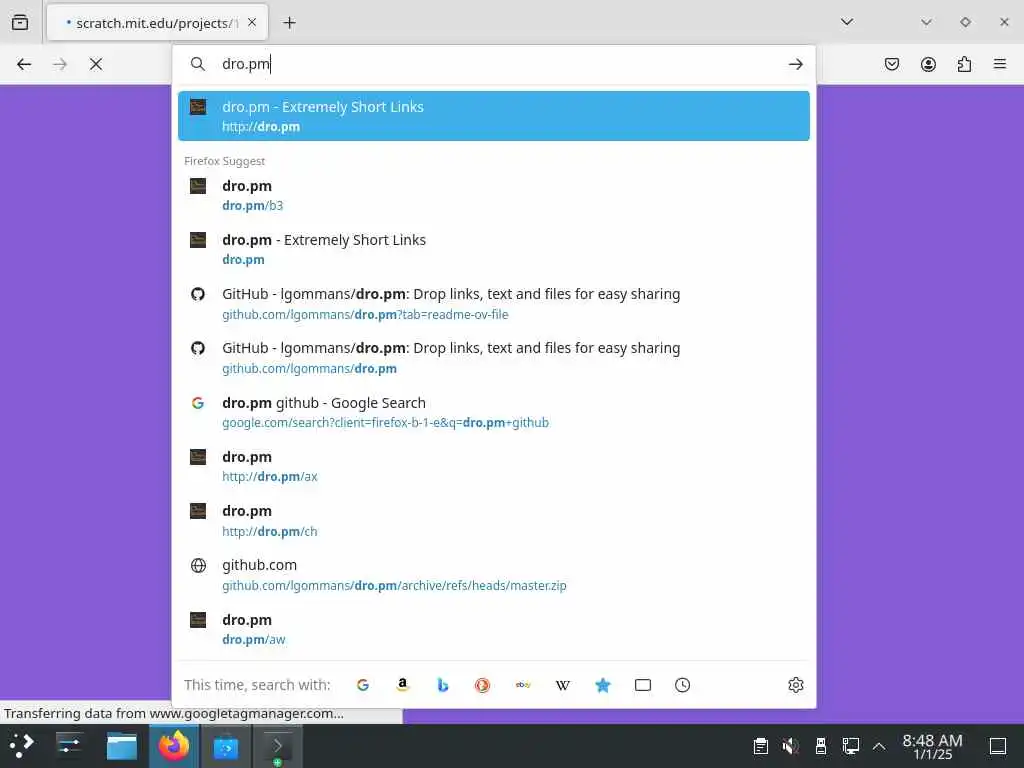Open the Firefox hamburger application menu
1024x768 pixels.
click(x=1000, y=64)
